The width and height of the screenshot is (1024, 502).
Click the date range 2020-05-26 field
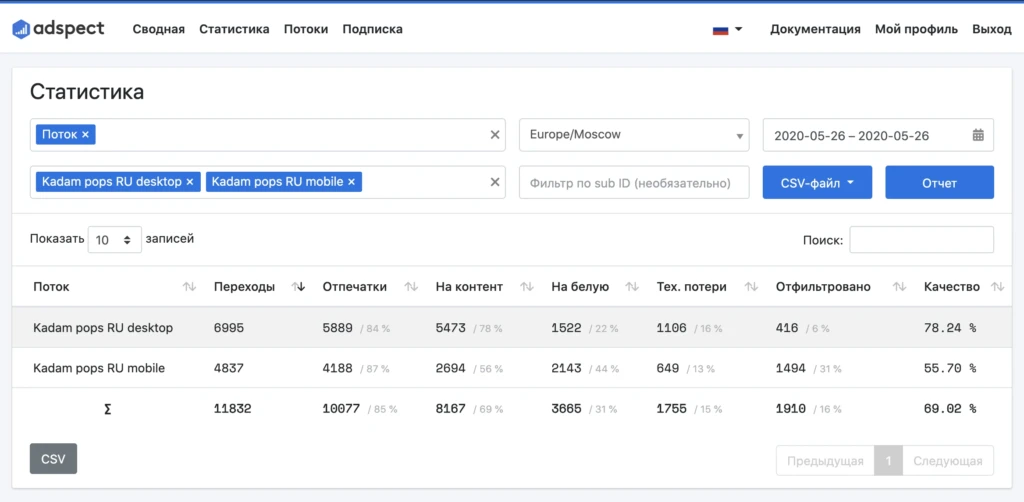pyautogui.click(x=878, y=135)
